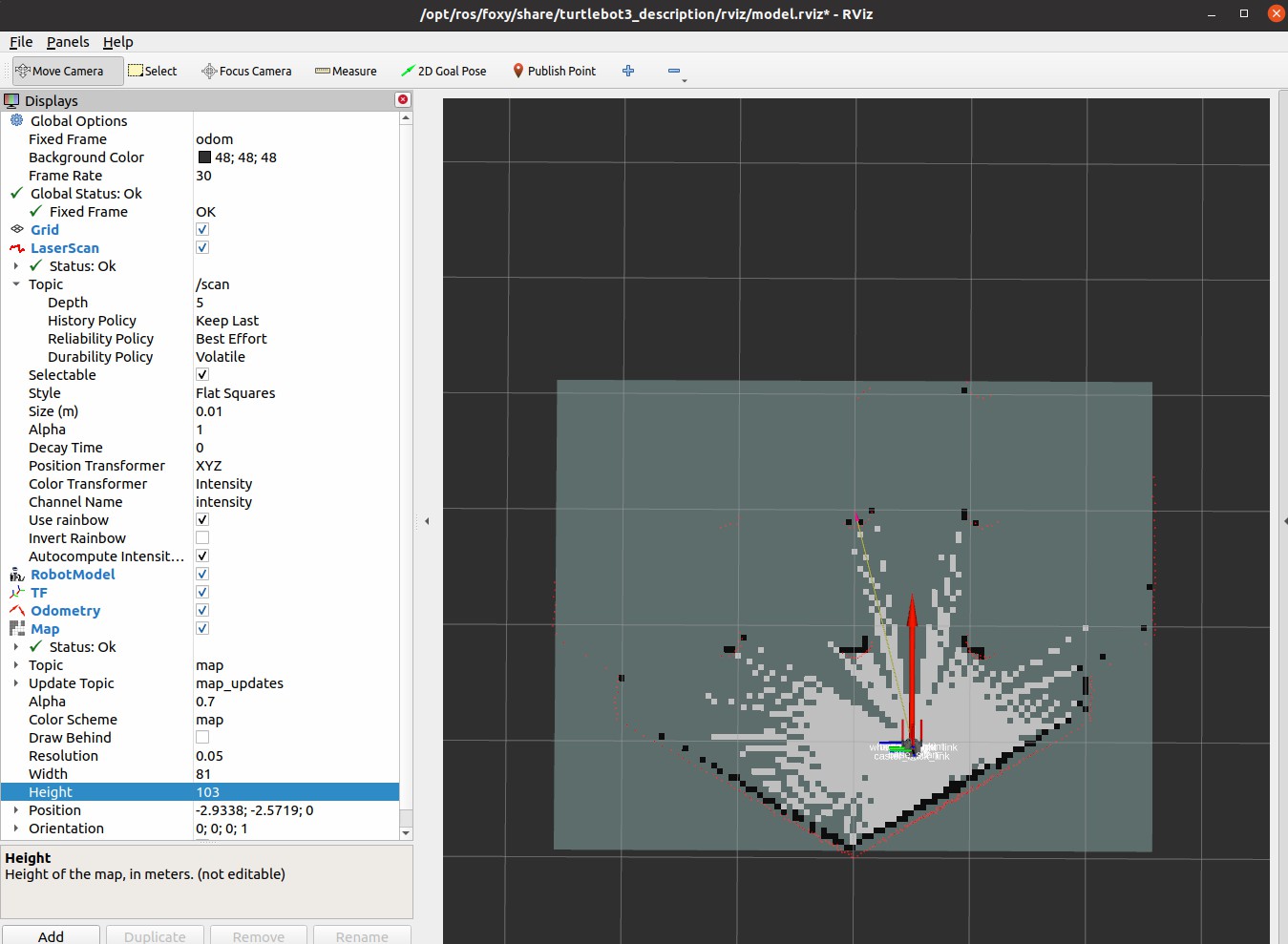Click the blue minus remove-tool icon
This screenshot has width=1288, height=944.
(x=674, y=71)
